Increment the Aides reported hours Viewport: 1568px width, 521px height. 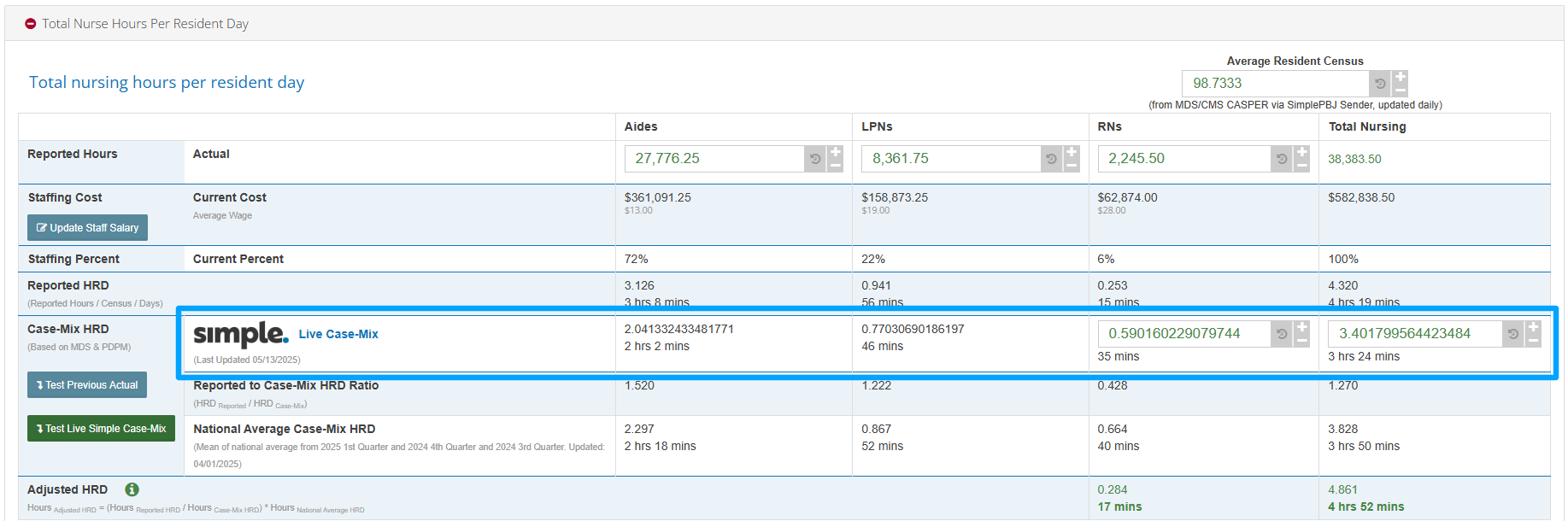click(x=835, y=152)
